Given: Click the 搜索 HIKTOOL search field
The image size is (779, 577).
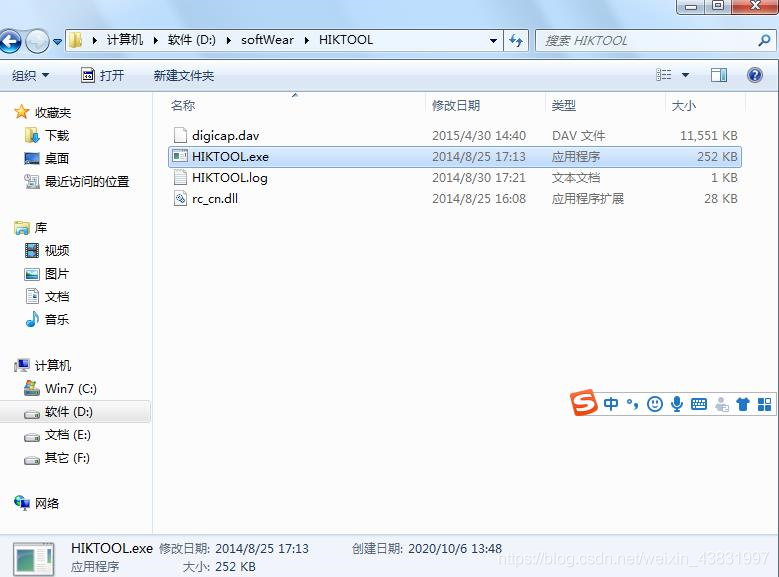Looking at the screenshot, I should click(646, 41).
